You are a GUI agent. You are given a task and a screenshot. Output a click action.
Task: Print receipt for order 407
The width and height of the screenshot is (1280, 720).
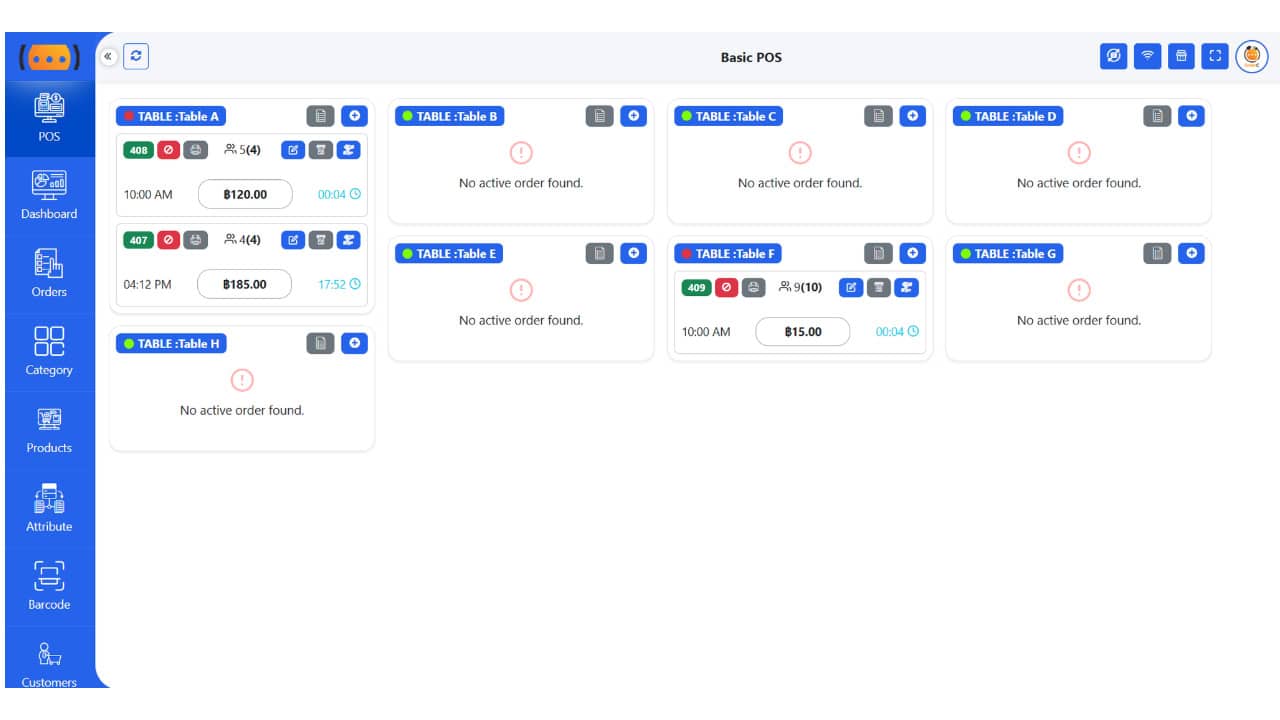[195, 240]
